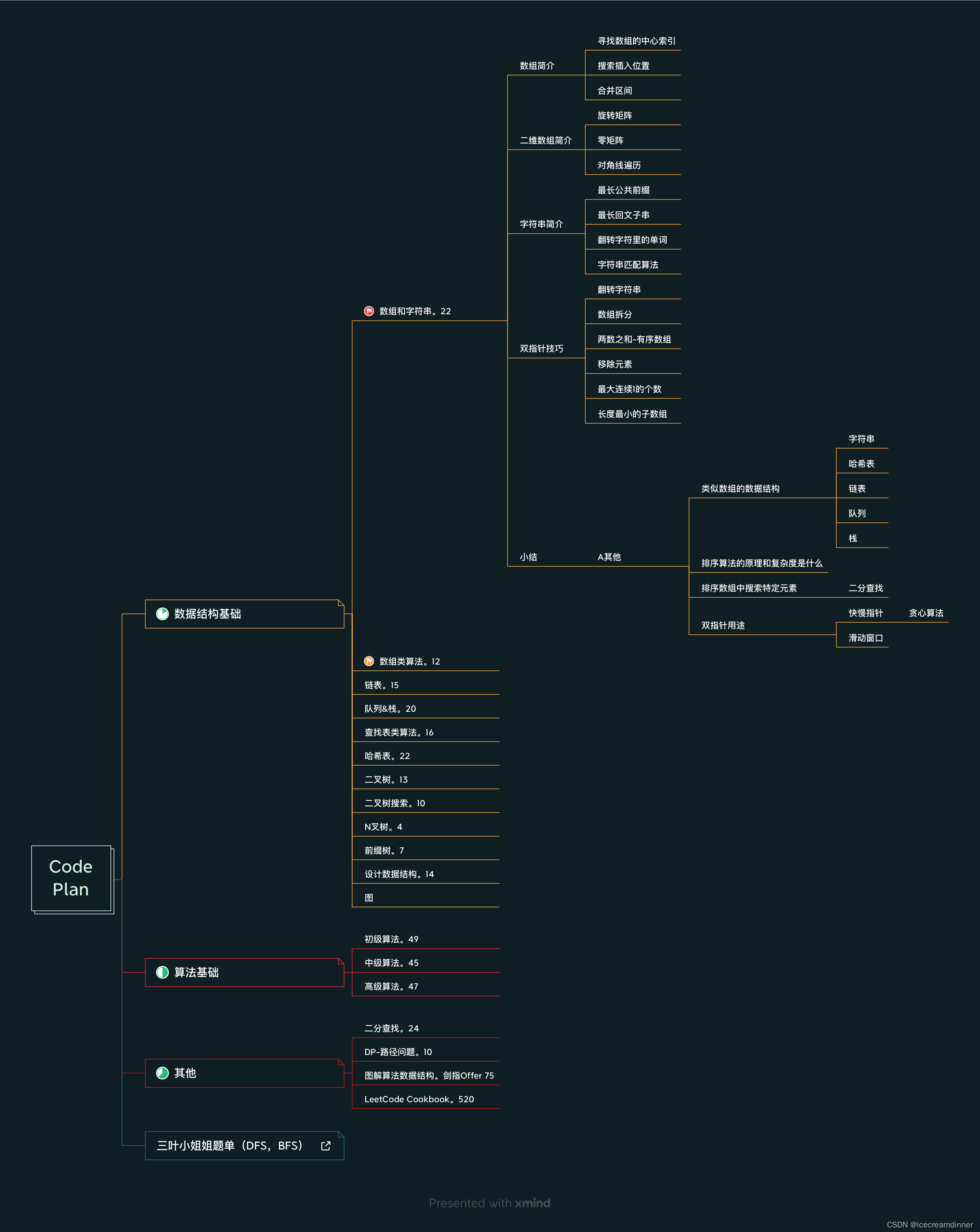The width and height of the screenshot is (980, 1232).
Task: Click 长度最小的子数组 leaf
Action: pos(632,414)
